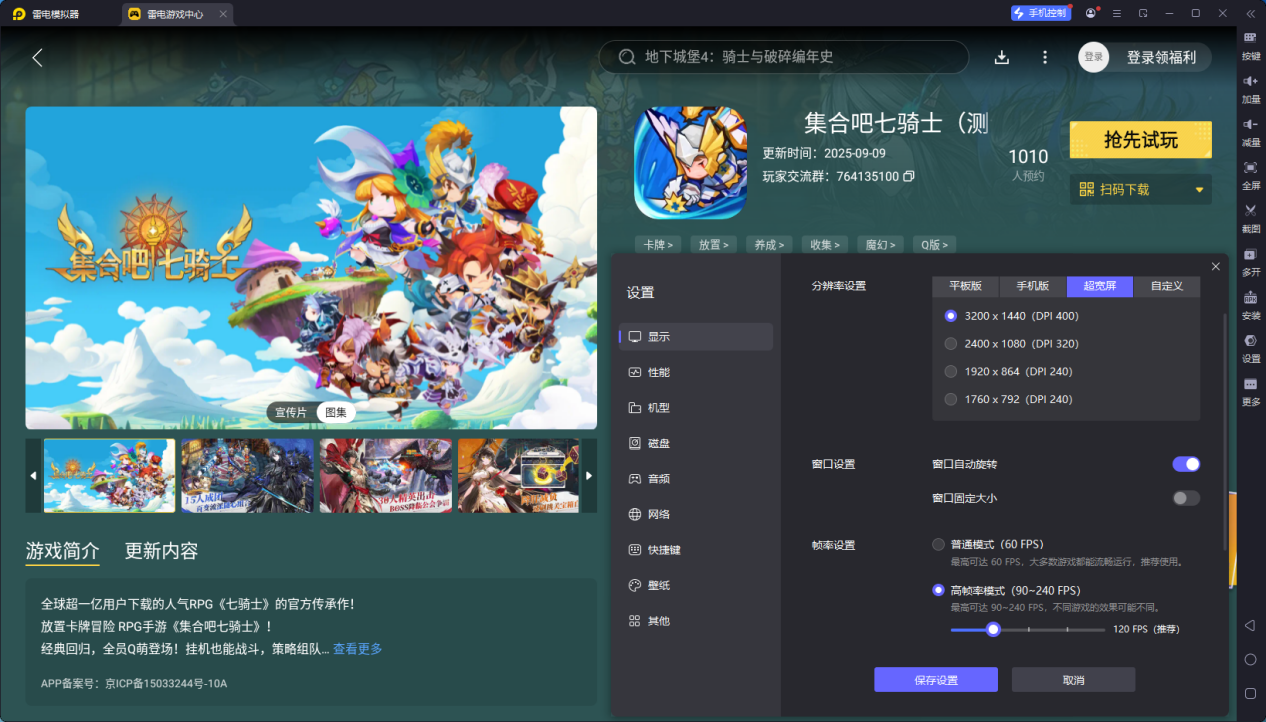This screenshot has height=722, width=1266.
Task: Open the 音频 settings section
Action: pyautogui.click(x=696, y=479)
